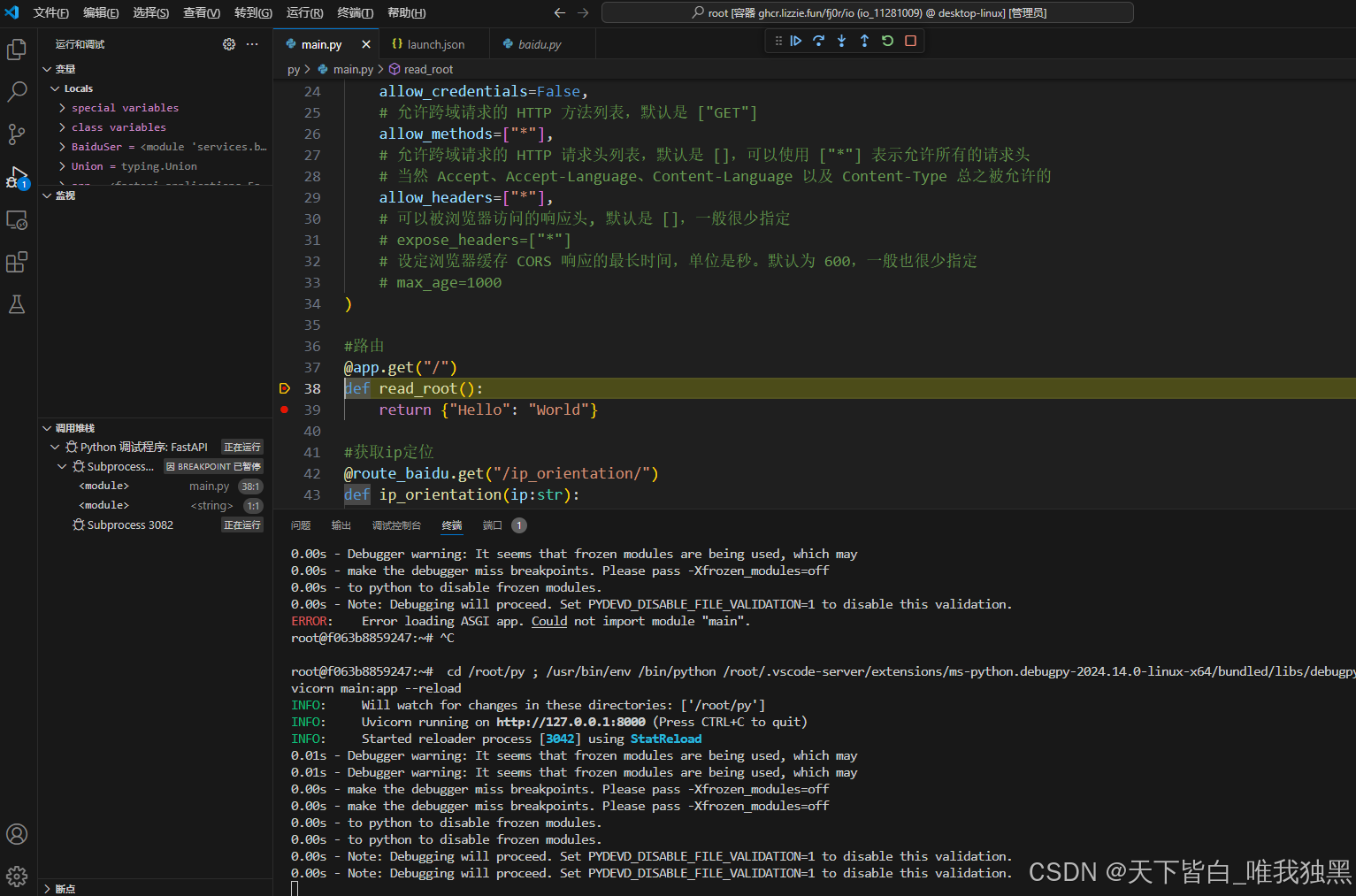Image resolution: width=1356 pixels, height=896 pixels.
Task: Open the Source Control view
Action: (x=17, y=134)
